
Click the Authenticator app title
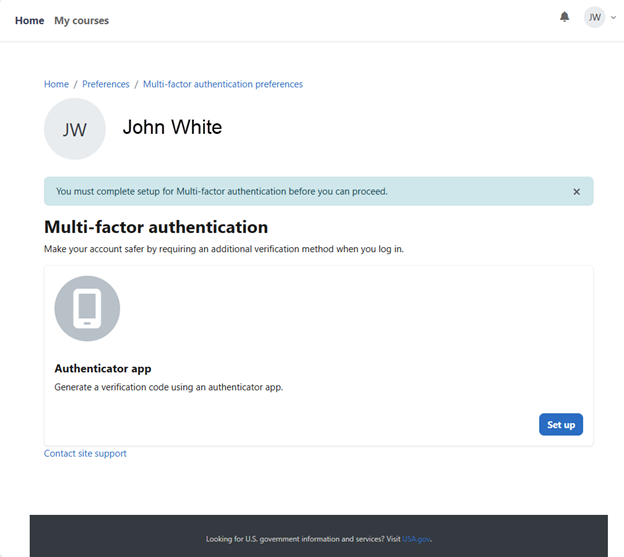103,368
